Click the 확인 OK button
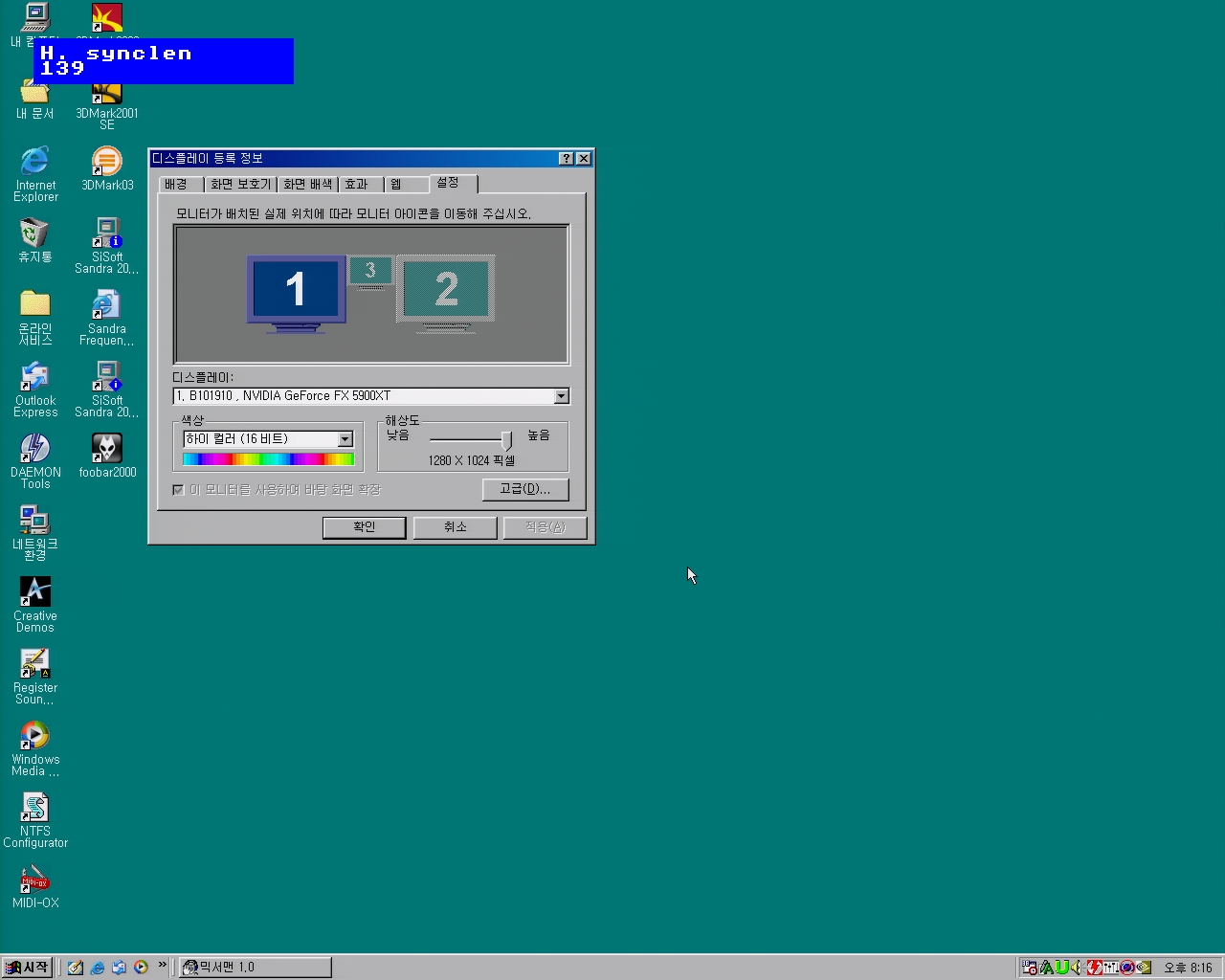1225x980 pixels. (x=365, y=527)
